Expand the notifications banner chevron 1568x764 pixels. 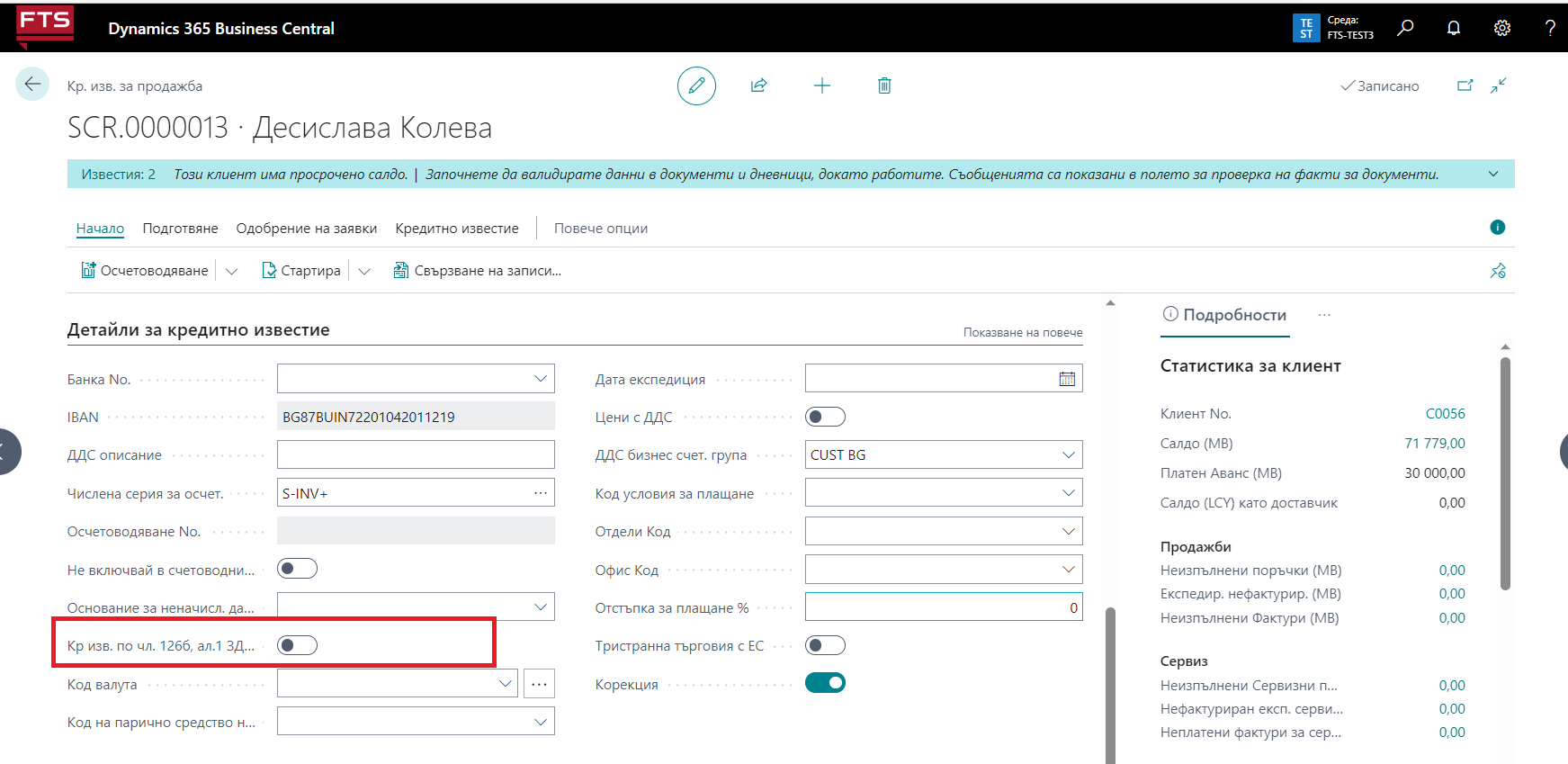[1493, 174]
